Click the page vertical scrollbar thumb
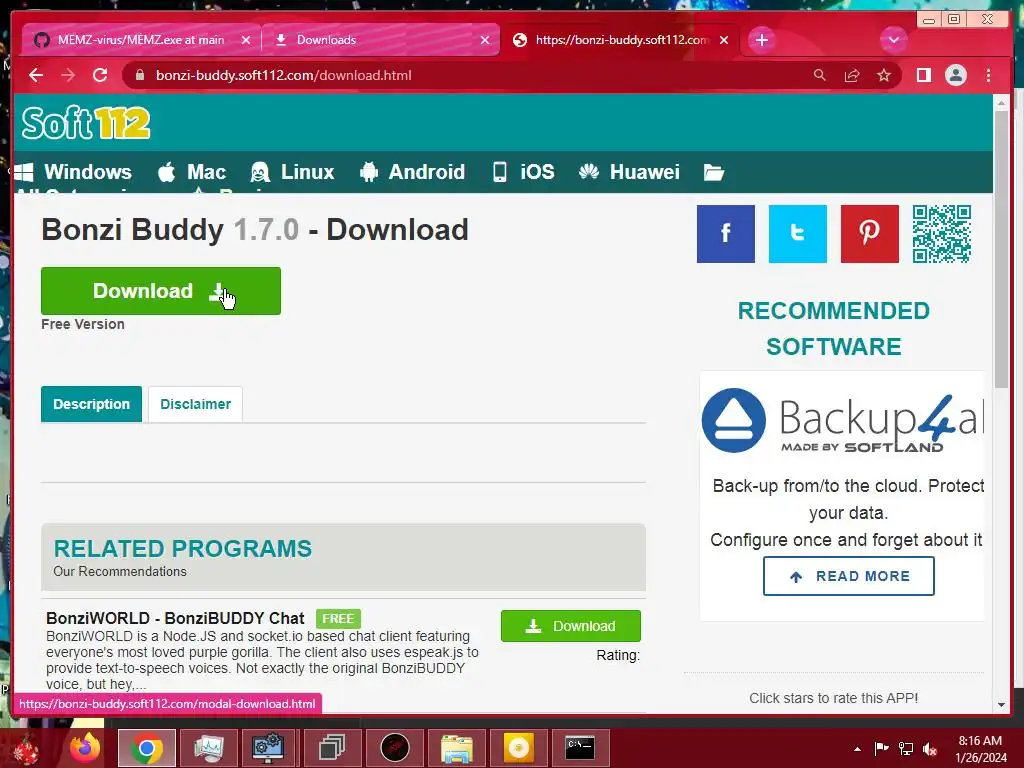Image resolution: width=1024 pixels, height=768 pixels. tap(1001, 248)
